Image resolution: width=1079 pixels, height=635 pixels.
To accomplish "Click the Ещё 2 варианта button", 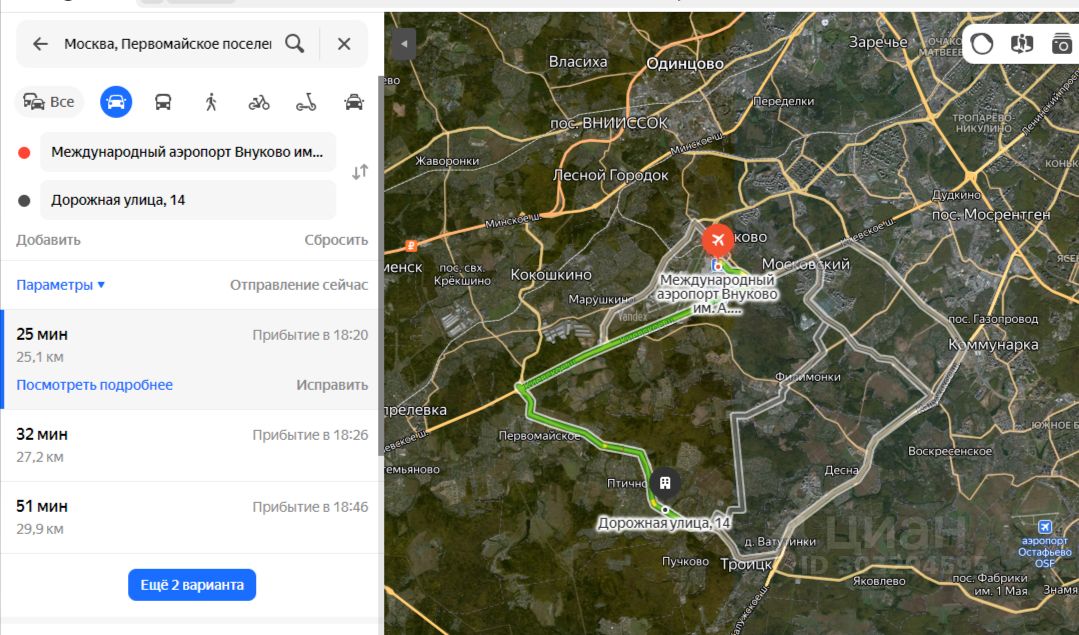I will coord(192,585).
